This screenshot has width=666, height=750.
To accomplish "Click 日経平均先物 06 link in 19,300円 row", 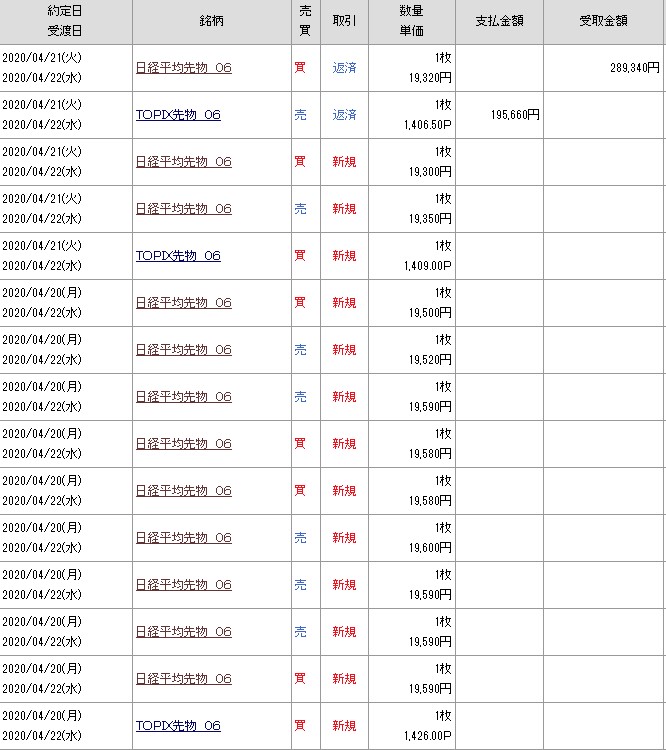I will [x=183, y=162].
